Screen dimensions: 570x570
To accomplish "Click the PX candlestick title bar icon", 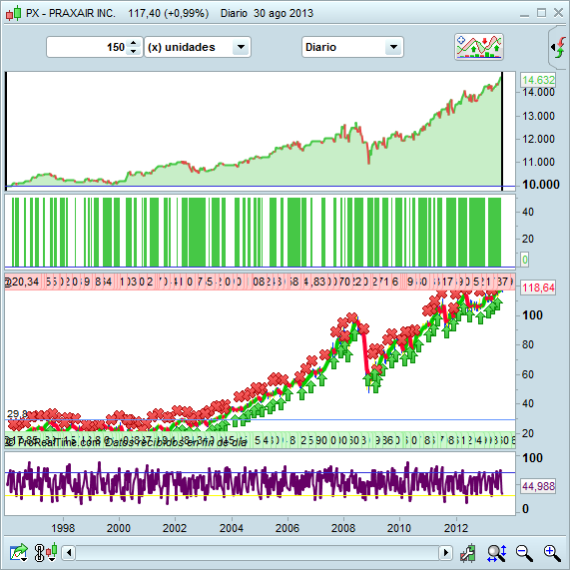I will tap(14, 13).
